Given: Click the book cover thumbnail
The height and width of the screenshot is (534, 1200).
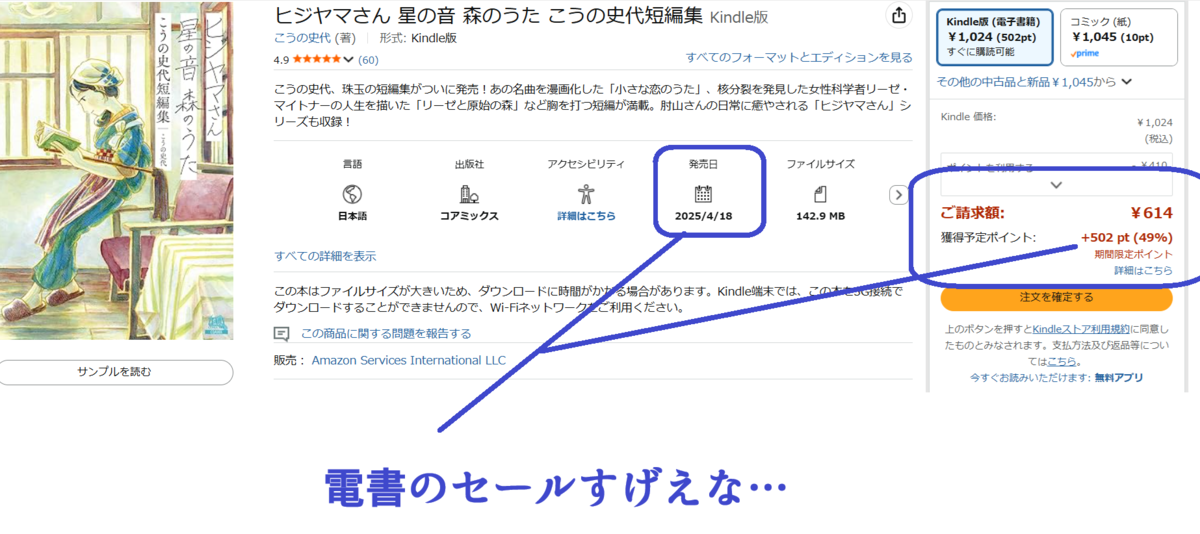Looking at the screenshot, I should [117, 170].
